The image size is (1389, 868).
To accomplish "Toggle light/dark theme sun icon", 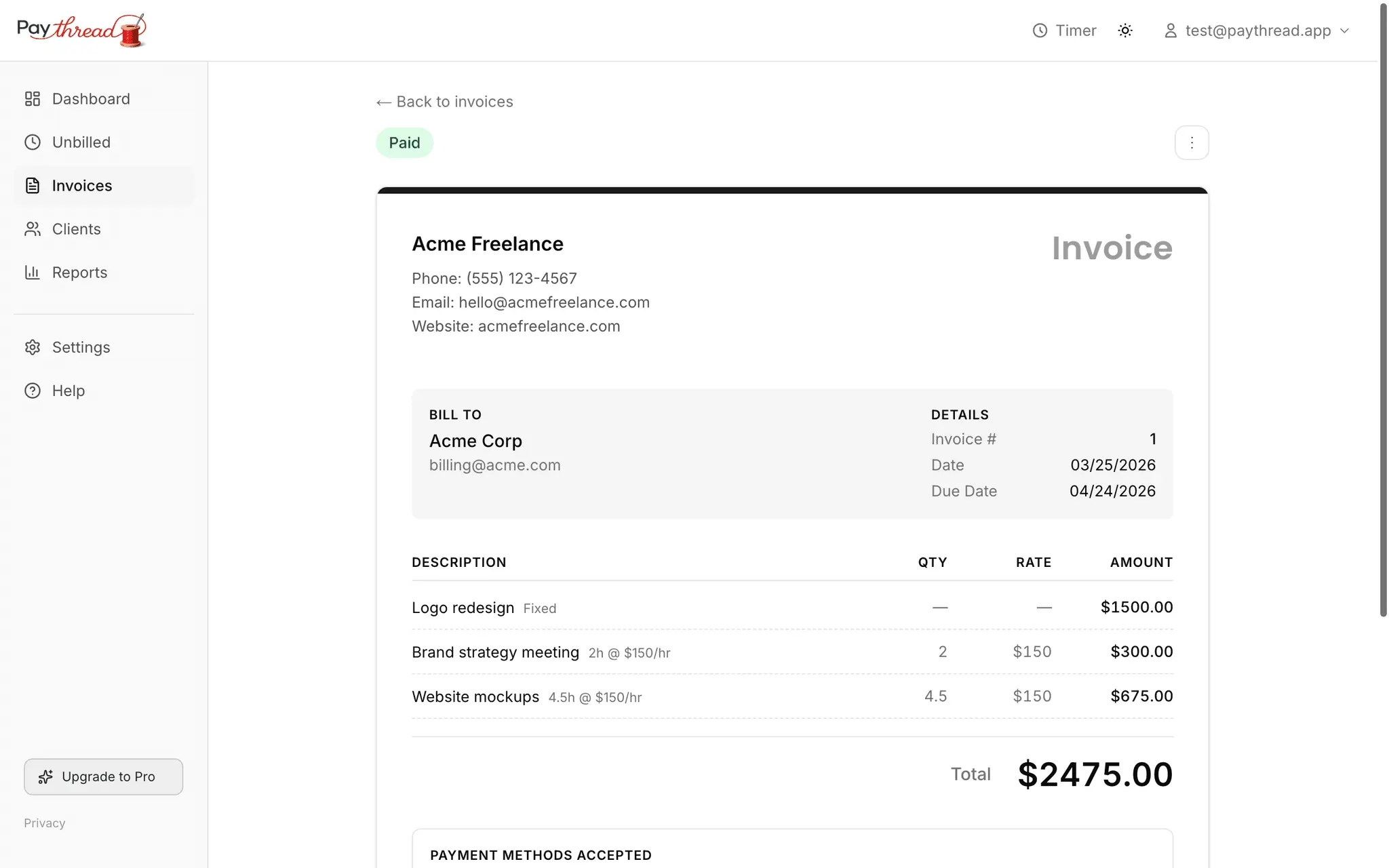I will (x=1125, y=31).
